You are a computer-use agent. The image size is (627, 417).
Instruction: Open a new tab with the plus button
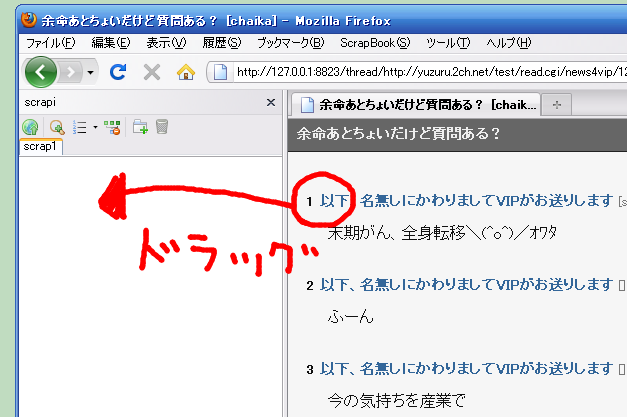point(557,105)
